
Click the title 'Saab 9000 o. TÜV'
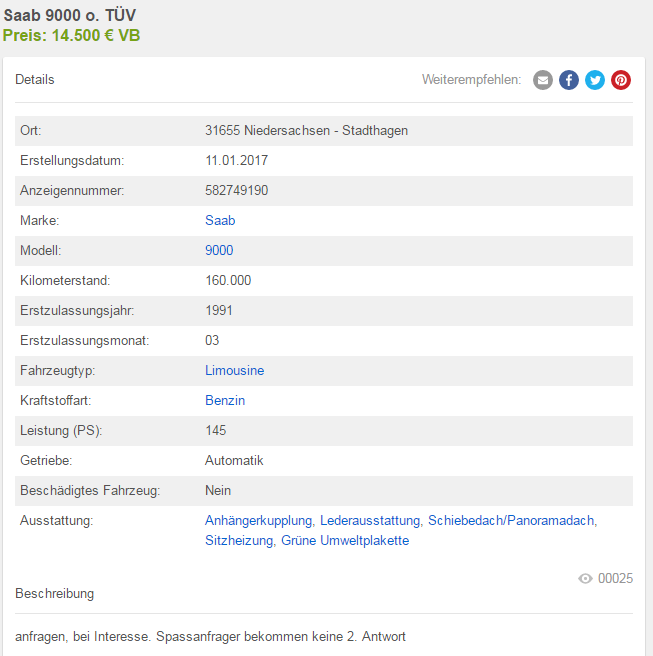click(70, 15)
